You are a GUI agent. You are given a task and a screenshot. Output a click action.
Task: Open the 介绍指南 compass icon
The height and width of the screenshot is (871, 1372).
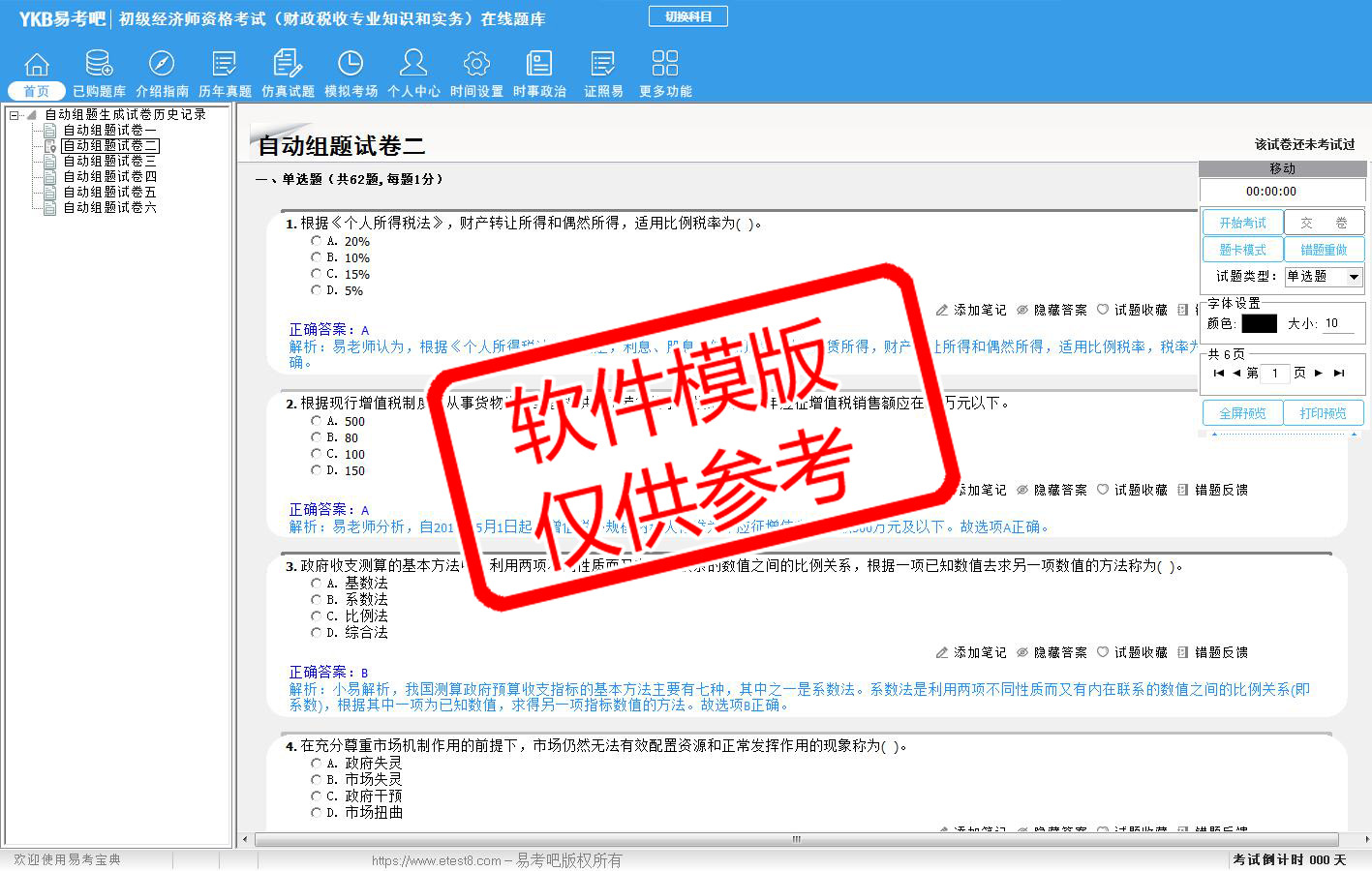162,65
